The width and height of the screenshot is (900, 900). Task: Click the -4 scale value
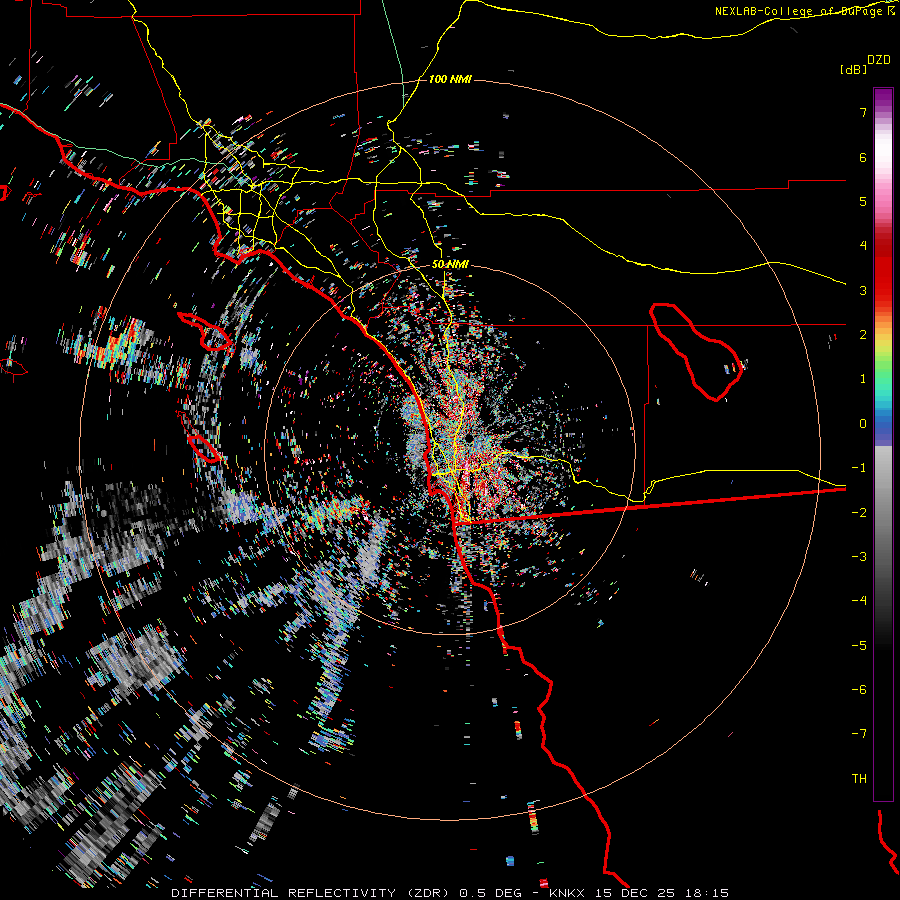point(859,601)
